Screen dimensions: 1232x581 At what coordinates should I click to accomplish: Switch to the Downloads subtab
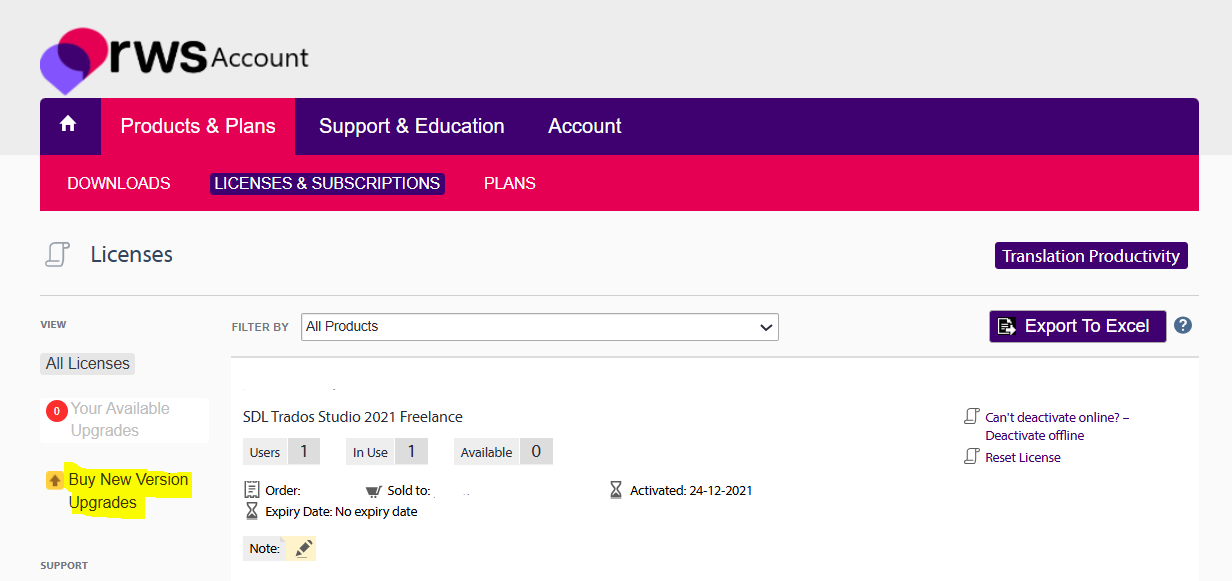118,183
